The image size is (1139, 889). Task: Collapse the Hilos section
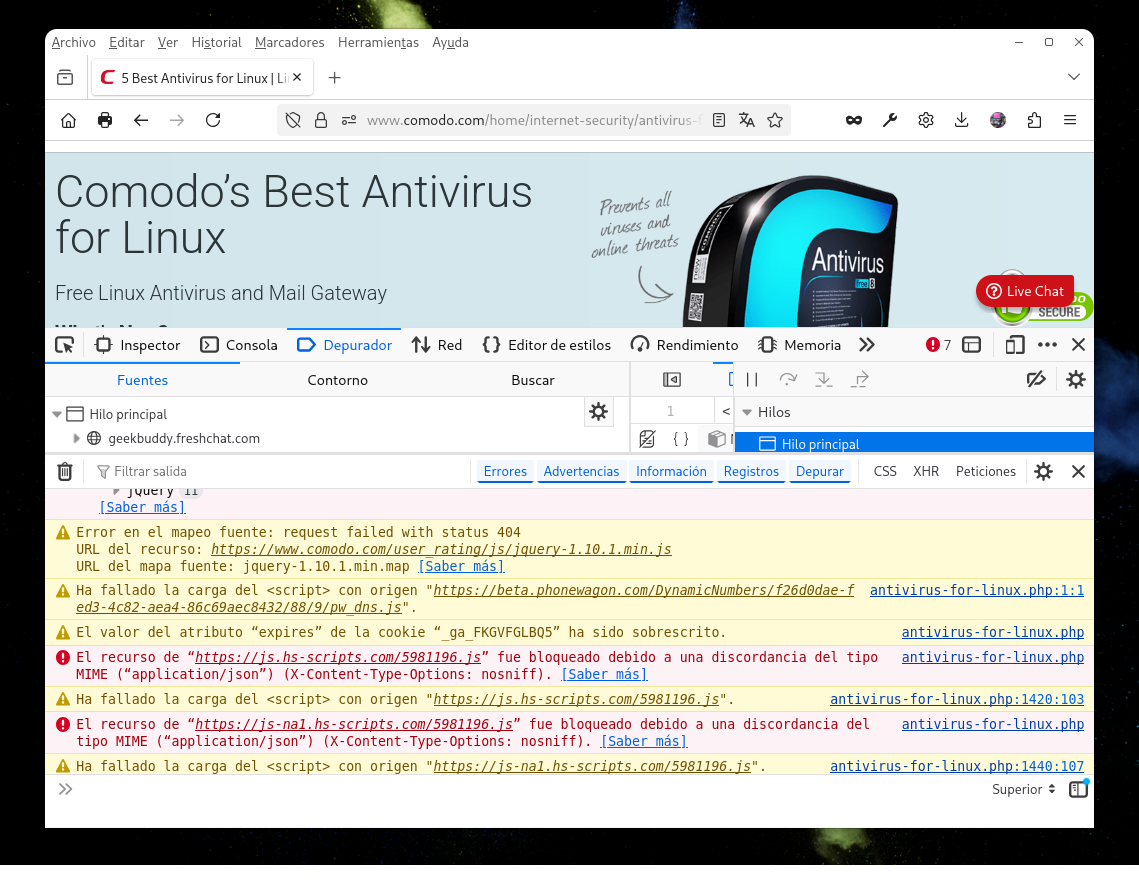747,412
